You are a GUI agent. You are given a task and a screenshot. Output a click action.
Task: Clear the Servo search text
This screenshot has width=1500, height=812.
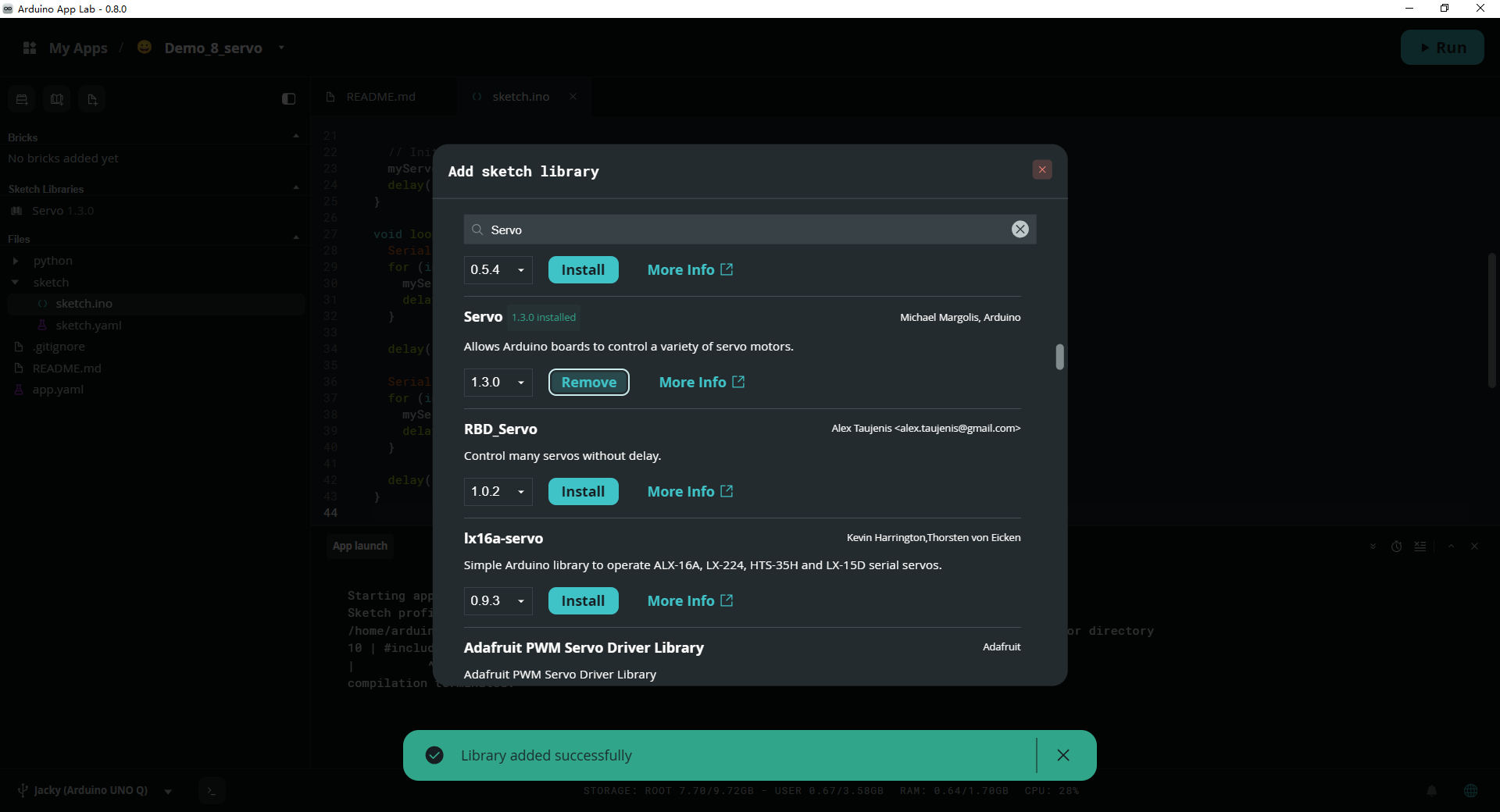click(x=1020, y=229)
